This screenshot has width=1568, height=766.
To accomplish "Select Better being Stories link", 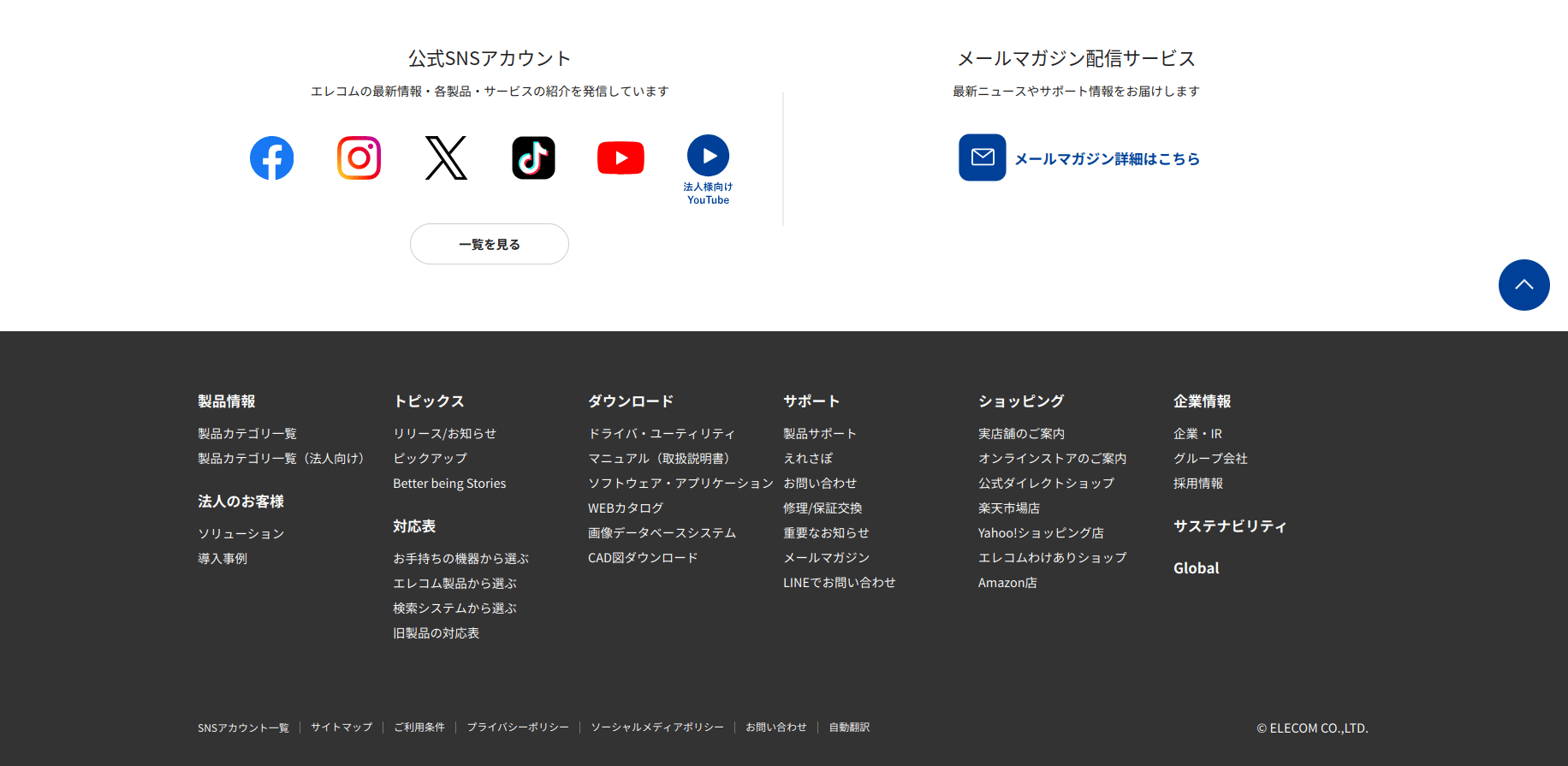I will (449, 484).
